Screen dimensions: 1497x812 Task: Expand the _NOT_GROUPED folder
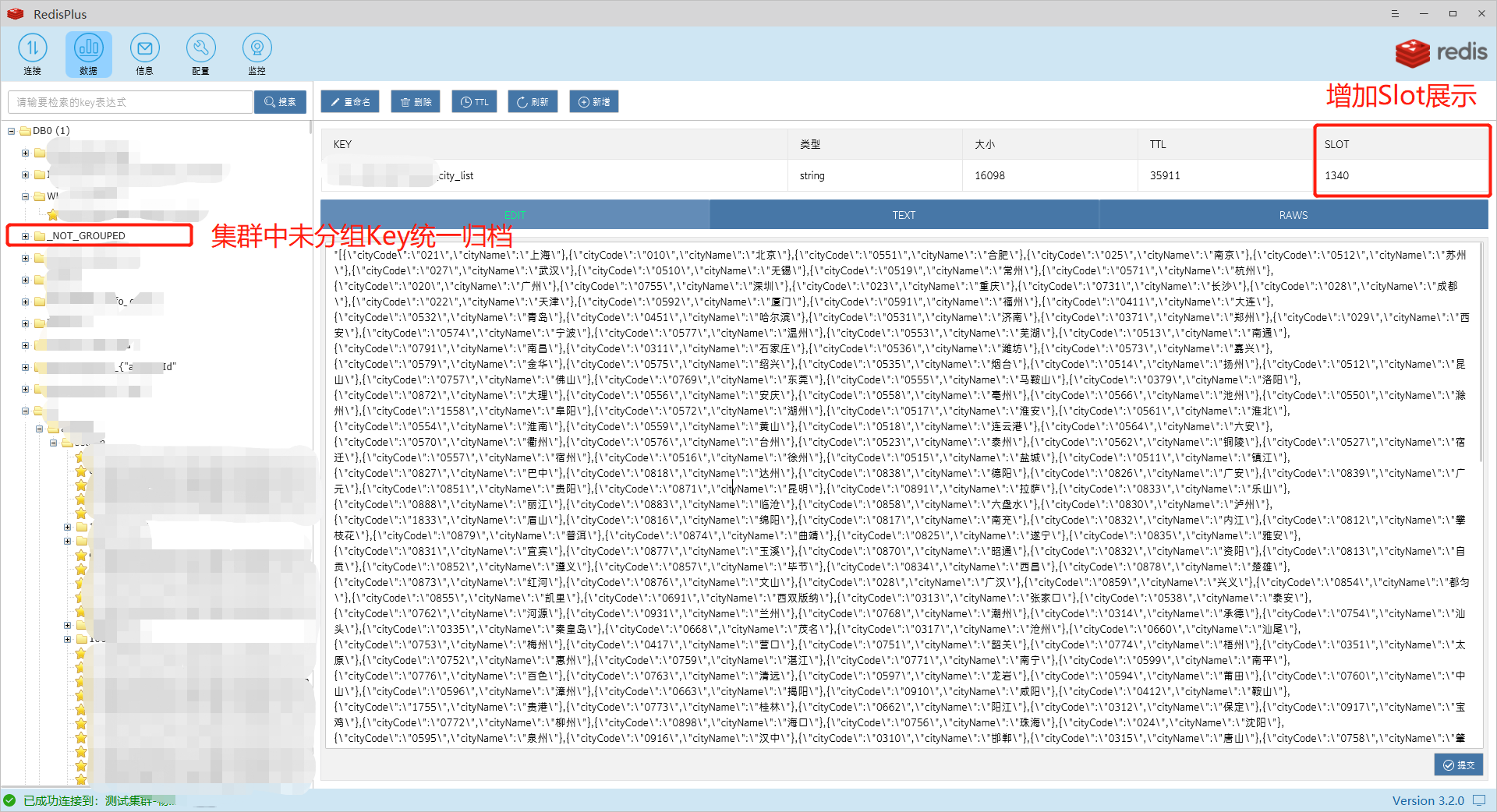point(26,236)
